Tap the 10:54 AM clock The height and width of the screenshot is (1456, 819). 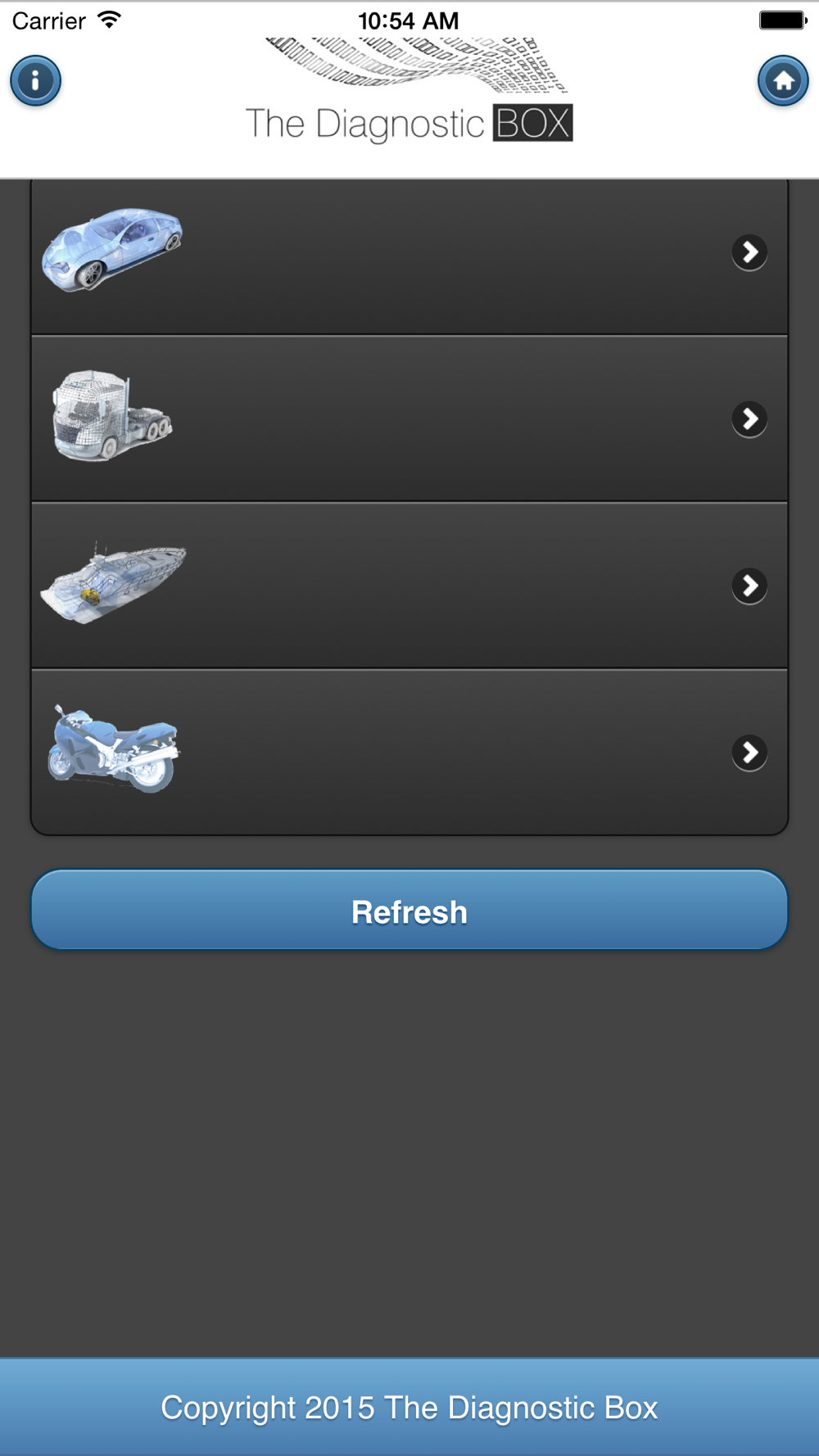tap(409, 20)
